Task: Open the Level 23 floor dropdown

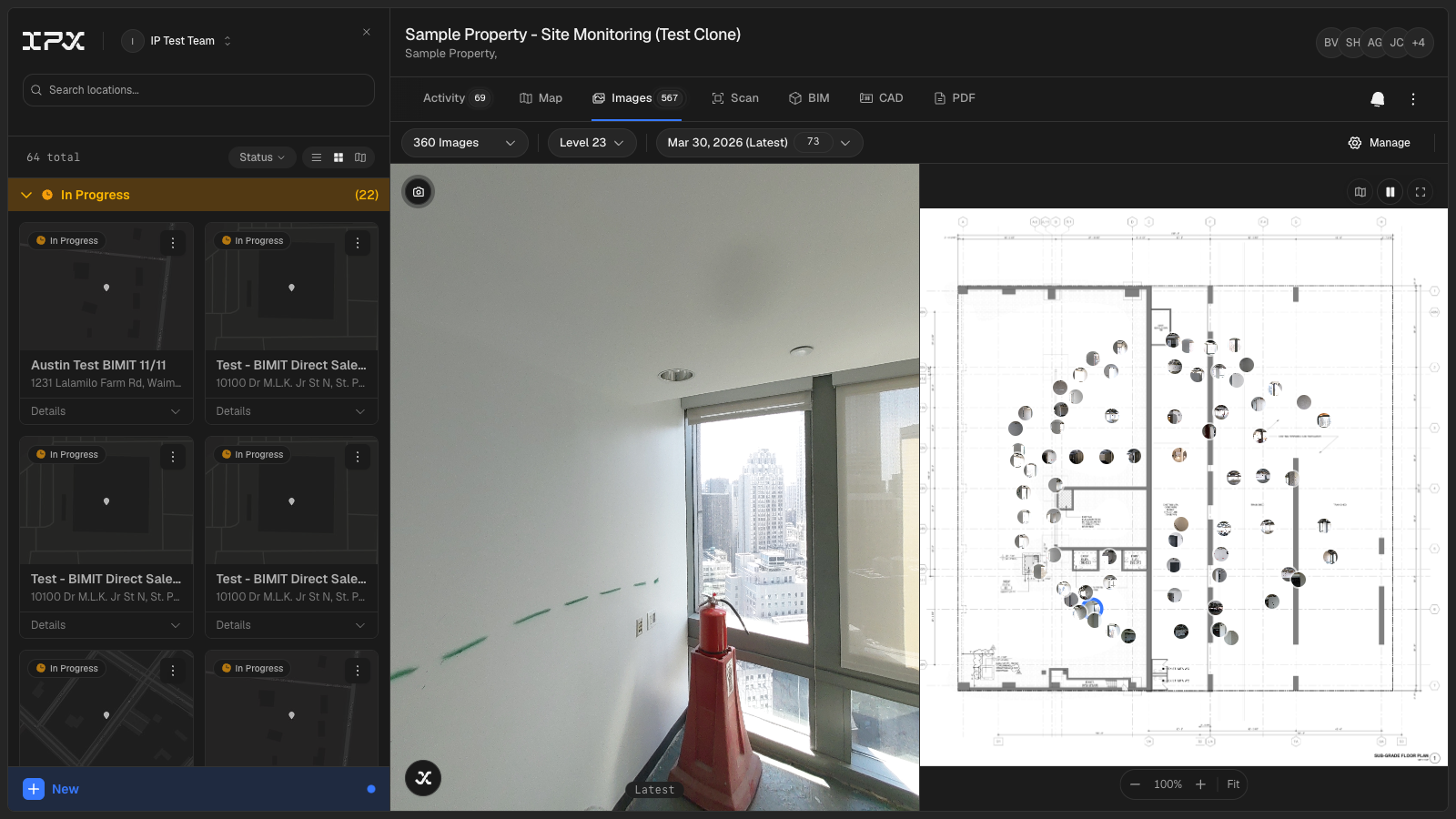Action: tap(591, 143)
